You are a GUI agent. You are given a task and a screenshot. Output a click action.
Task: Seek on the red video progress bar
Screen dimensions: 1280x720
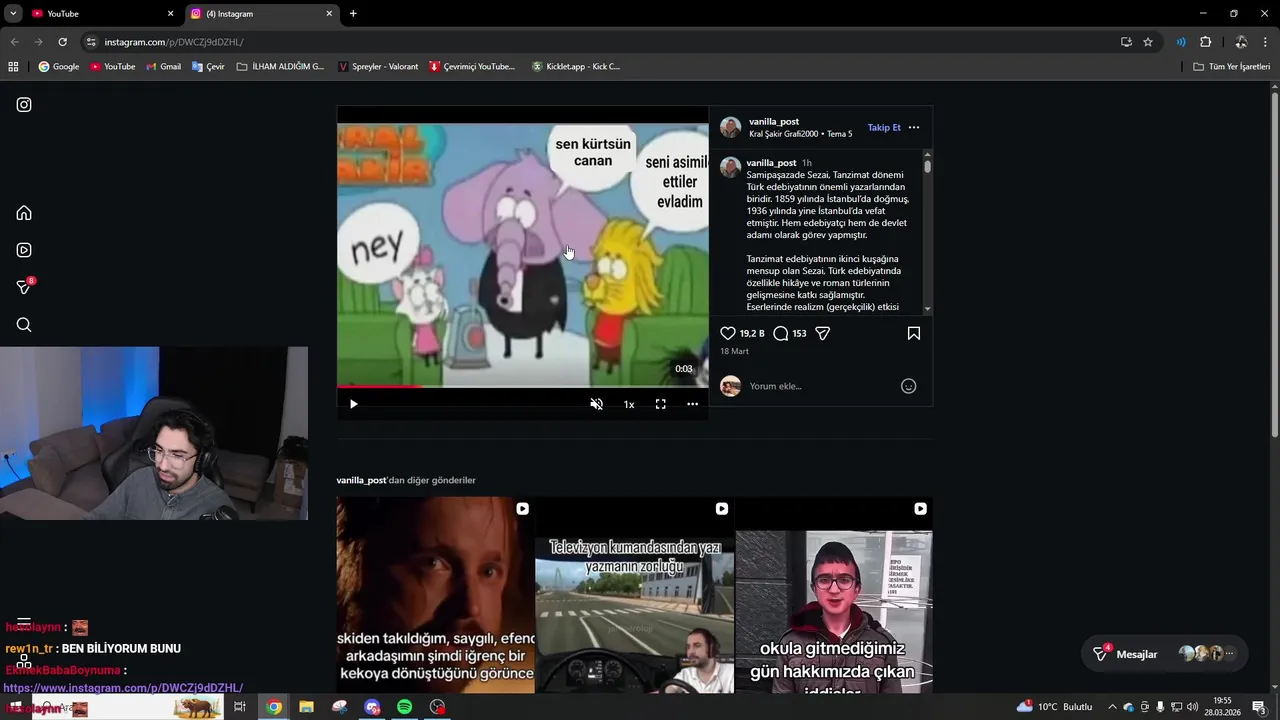(522, 386)
